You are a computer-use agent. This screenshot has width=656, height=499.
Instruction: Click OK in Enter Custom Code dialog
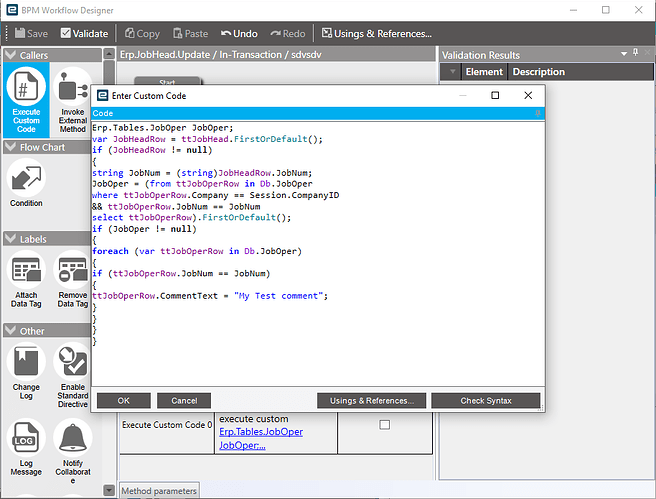click(x=124, y=400)
